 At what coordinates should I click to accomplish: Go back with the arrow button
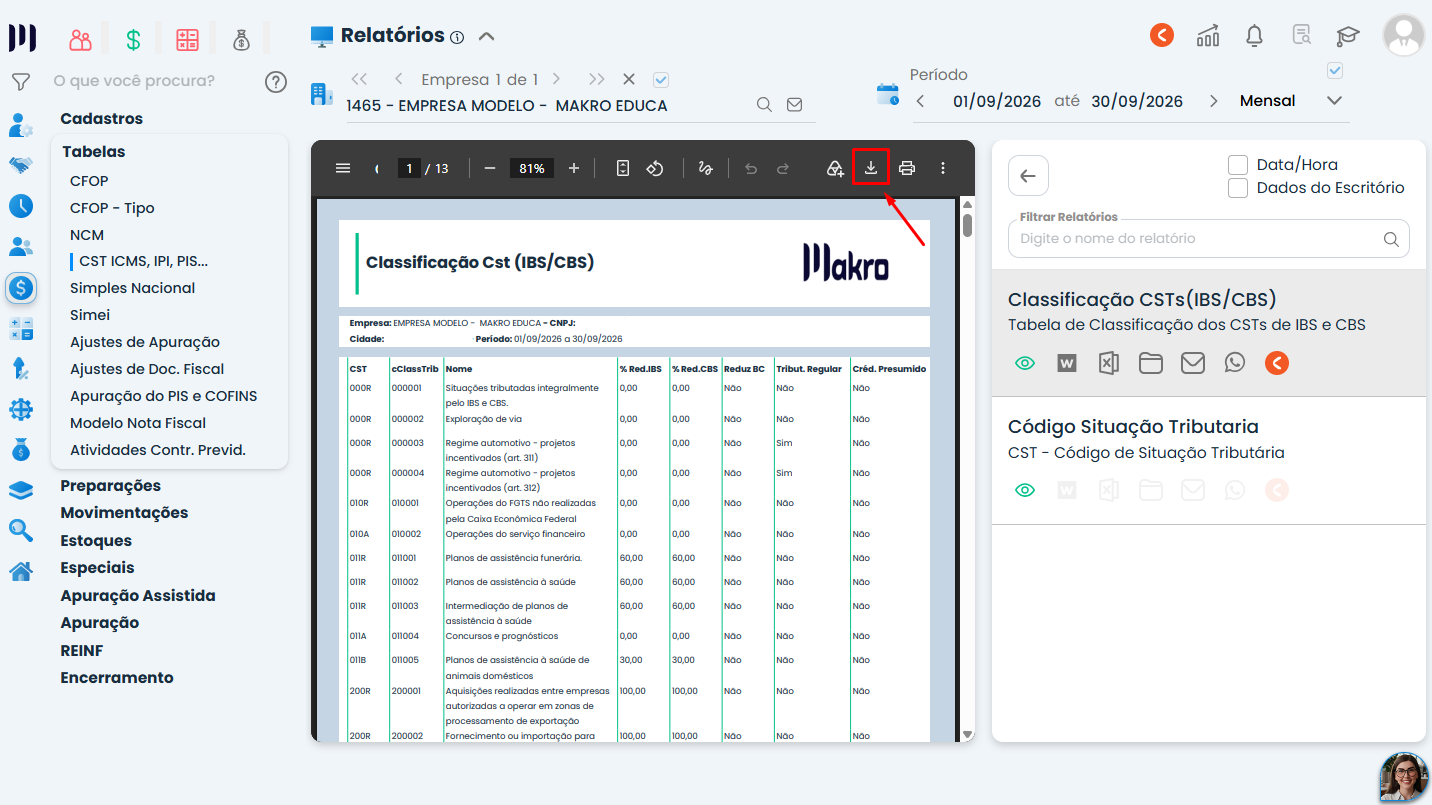(1028, 176)
